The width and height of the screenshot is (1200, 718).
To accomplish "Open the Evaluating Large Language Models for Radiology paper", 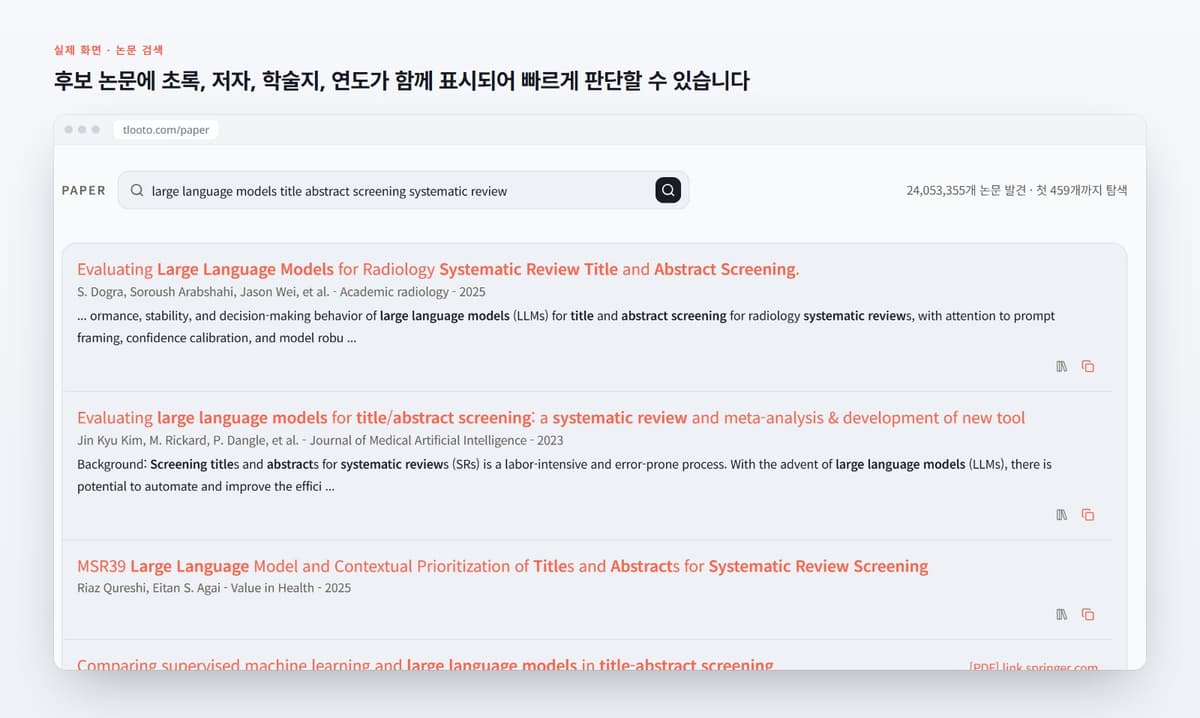I will (x=438, y=269).
